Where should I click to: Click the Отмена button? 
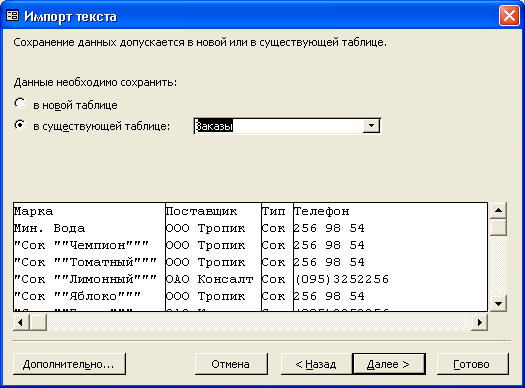click(x=231, y=364)
